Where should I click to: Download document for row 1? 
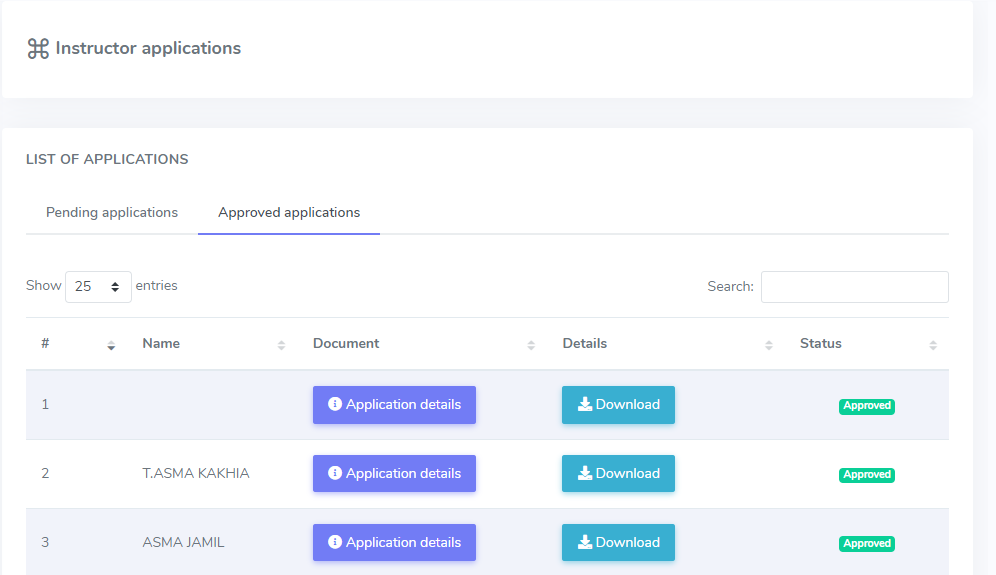click(x=618, y=405)
